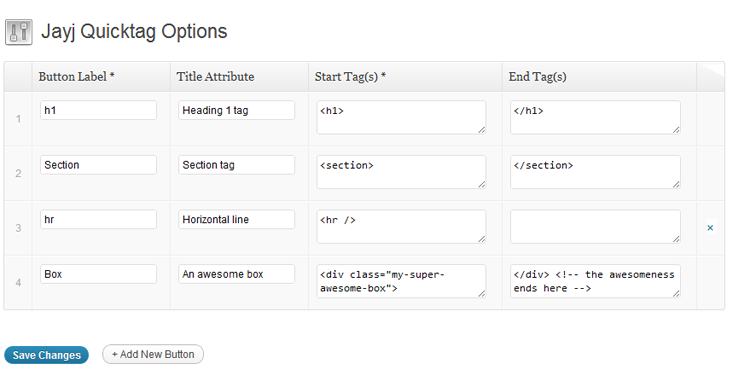Screen dimensions: 730x382
Task: Click the resize grip of section end tag box
Action: pos(676,185)
